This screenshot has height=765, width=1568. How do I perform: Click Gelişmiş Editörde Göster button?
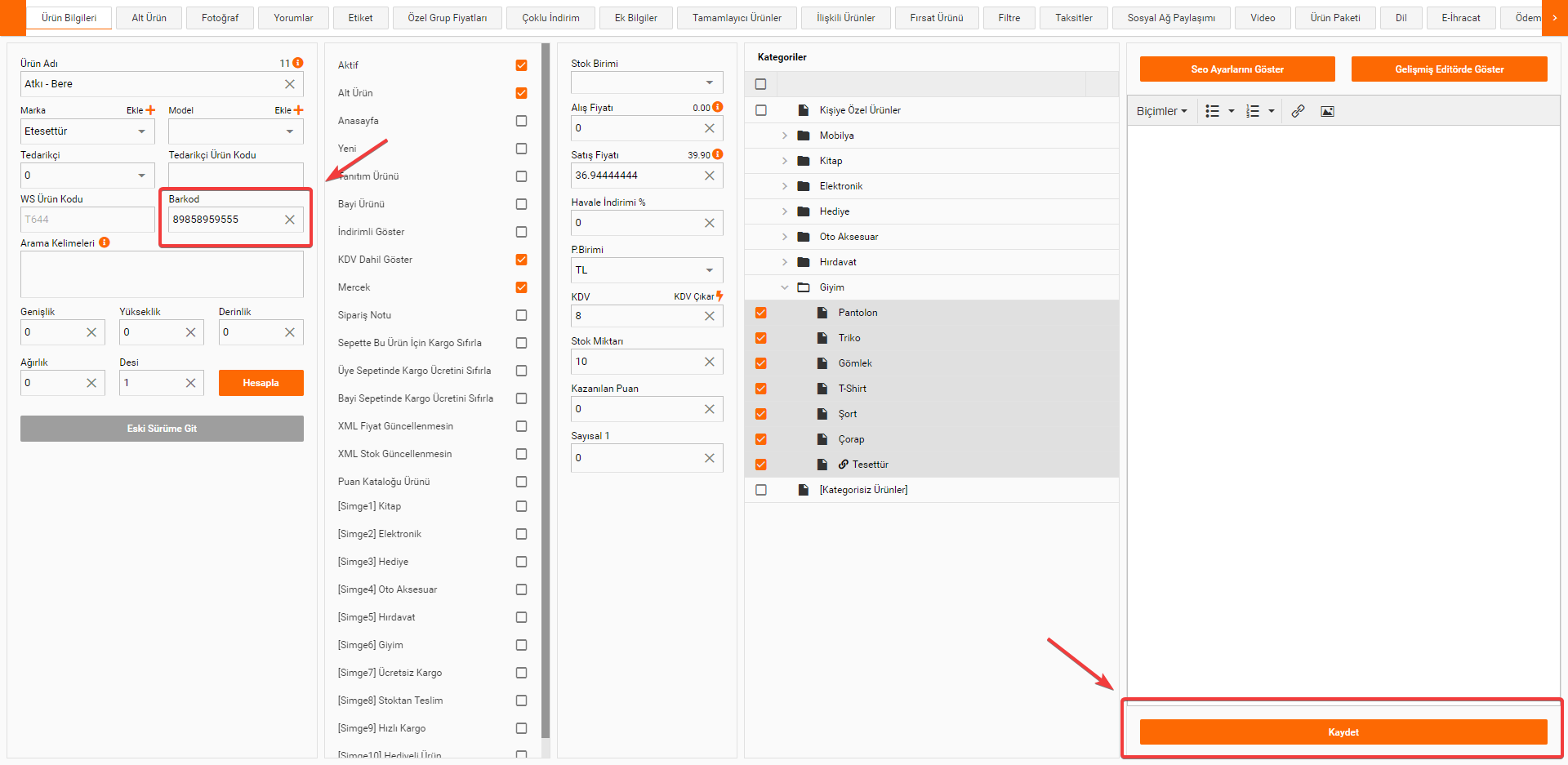(1450, 69)
